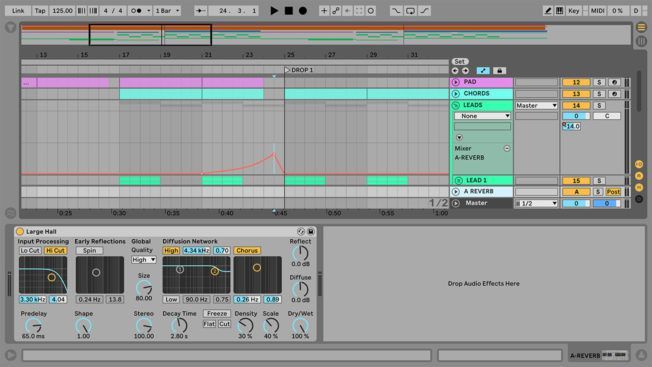Launch the A REVERB track play icon
This screenshot has width=652, height=367.
[456, 192]
